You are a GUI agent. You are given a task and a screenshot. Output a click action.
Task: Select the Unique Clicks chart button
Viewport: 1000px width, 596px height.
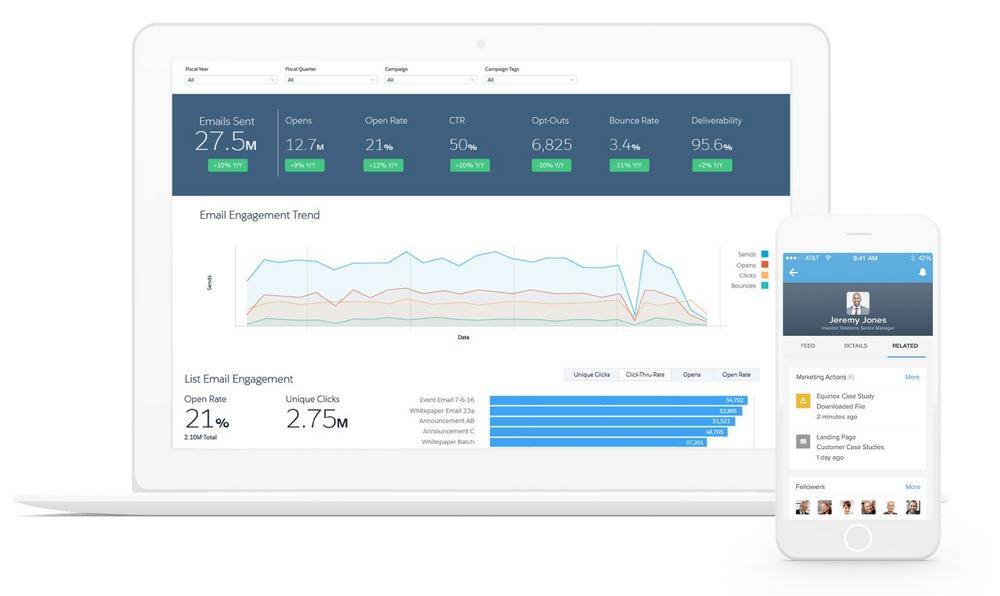[x=591, y=375]
